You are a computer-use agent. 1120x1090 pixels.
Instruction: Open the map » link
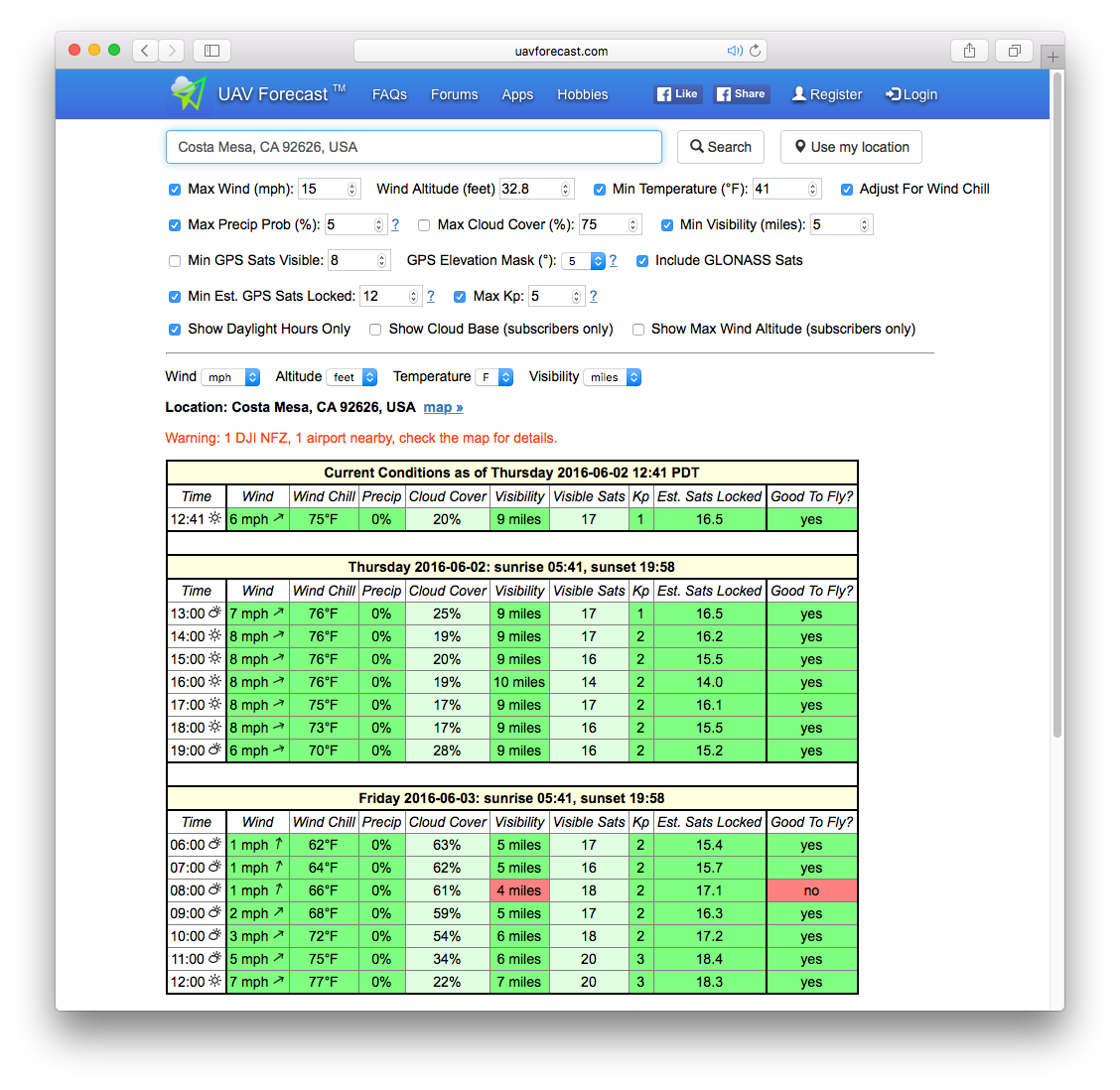click(443, 407)
